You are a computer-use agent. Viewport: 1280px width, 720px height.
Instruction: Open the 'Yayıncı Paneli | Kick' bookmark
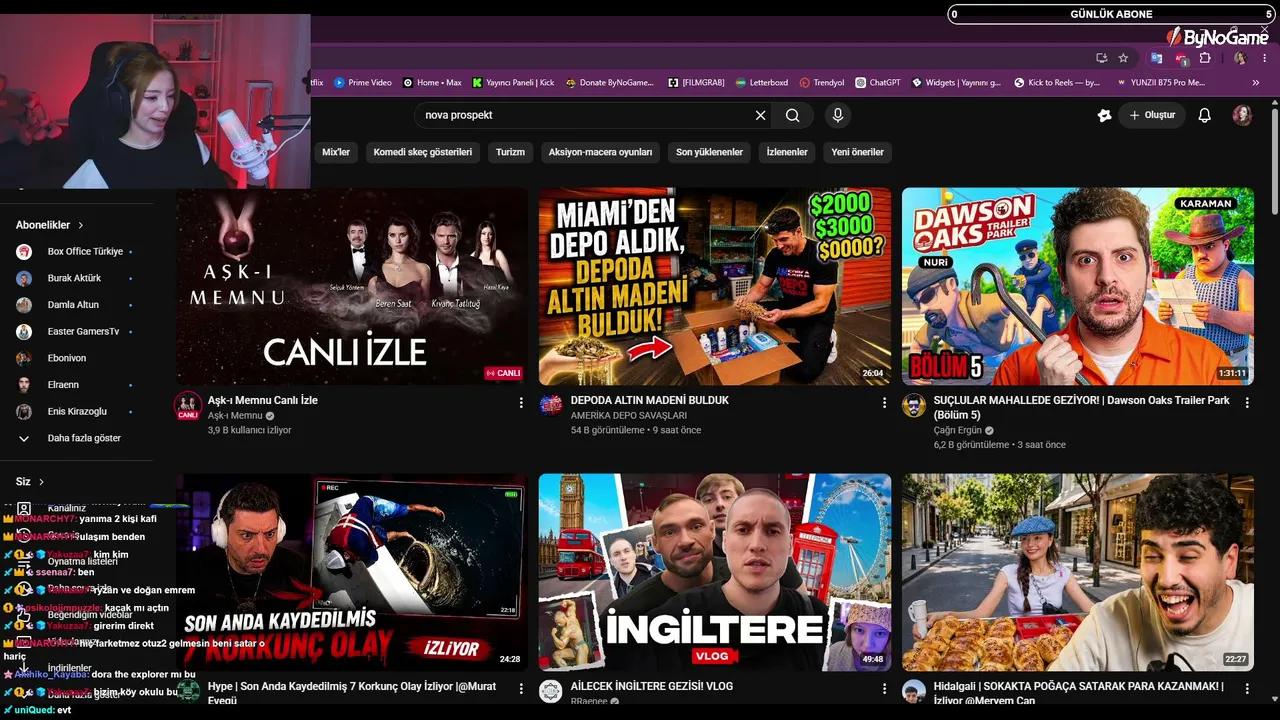(514, 83)
